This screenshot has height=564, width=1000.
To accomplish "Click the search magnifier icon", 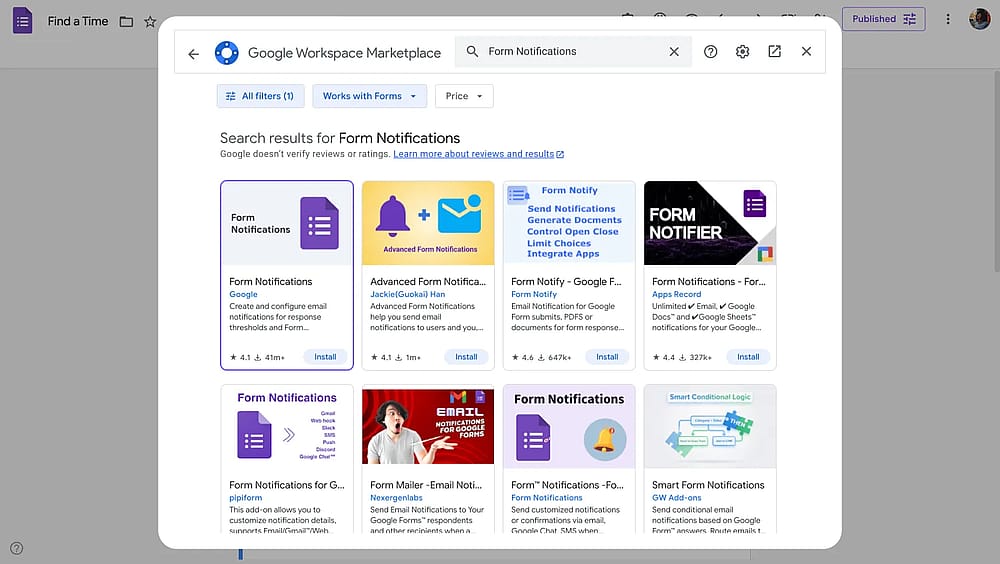I will tap(472, 51).
